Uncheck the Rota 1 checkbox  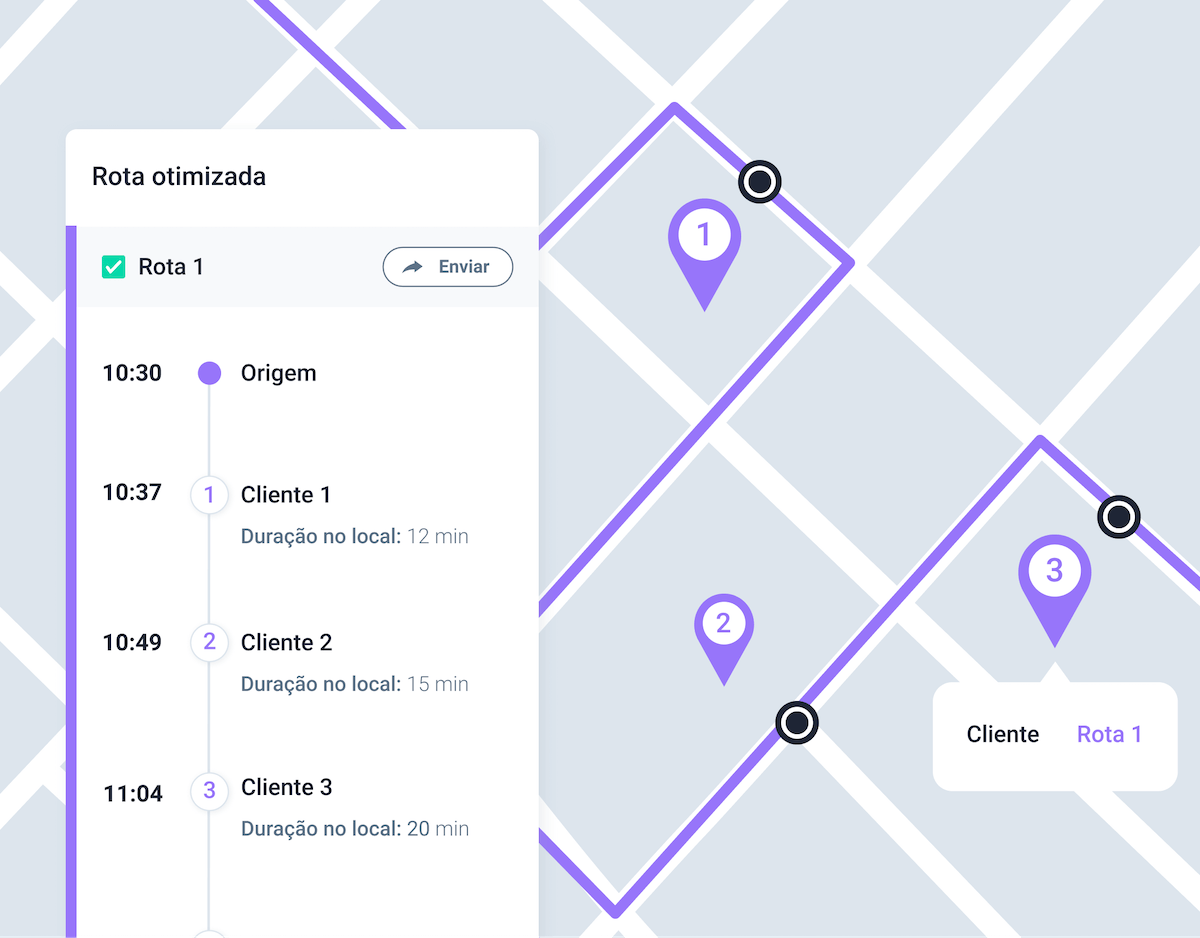coord(114,267)
